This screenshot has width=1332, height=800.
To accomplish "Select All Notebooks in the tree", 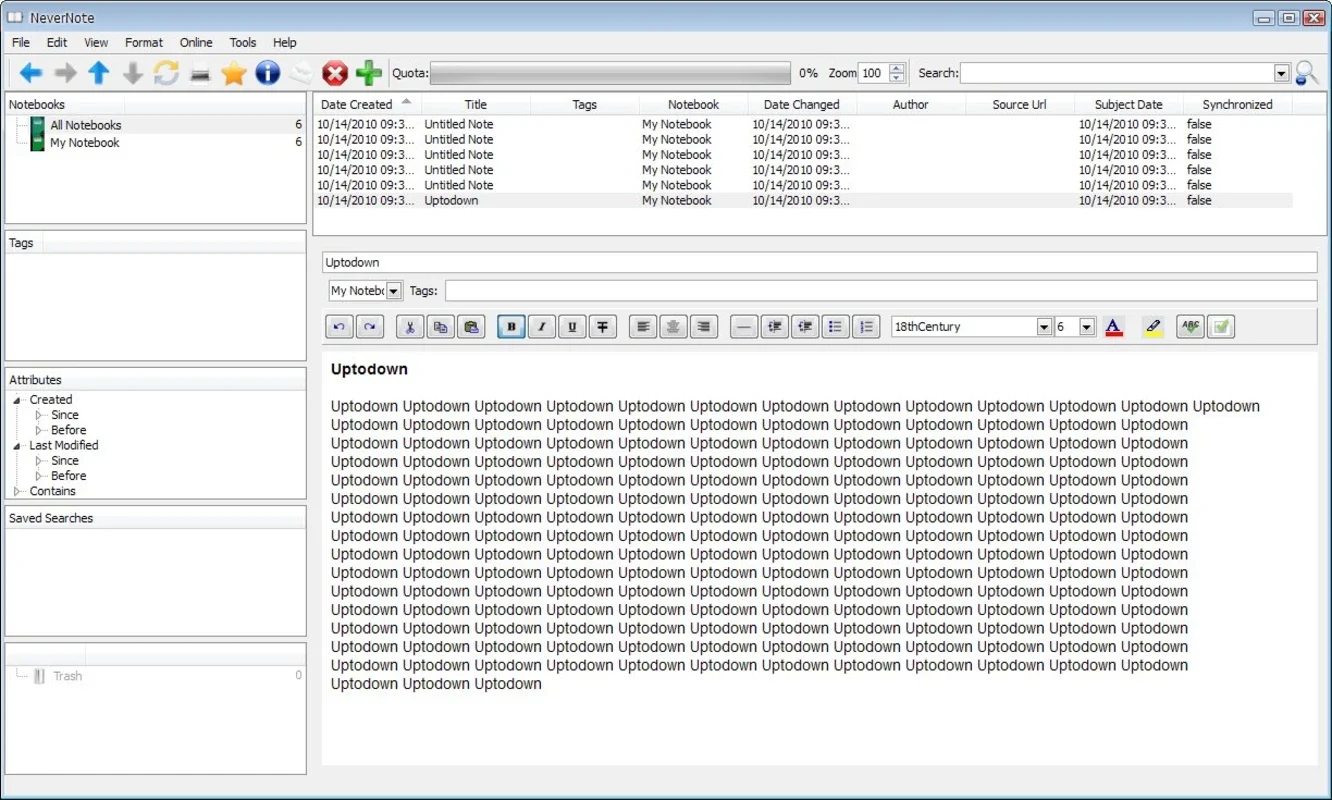I will click(86, 125).
